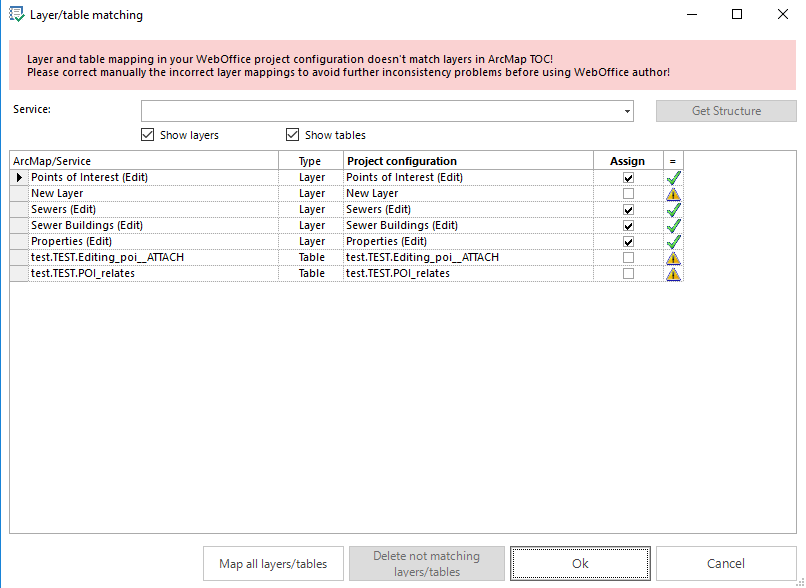This screenshot has height=588, width=806.
Task: Uncheck the Show layers checkbox
Action: (148, 135)
